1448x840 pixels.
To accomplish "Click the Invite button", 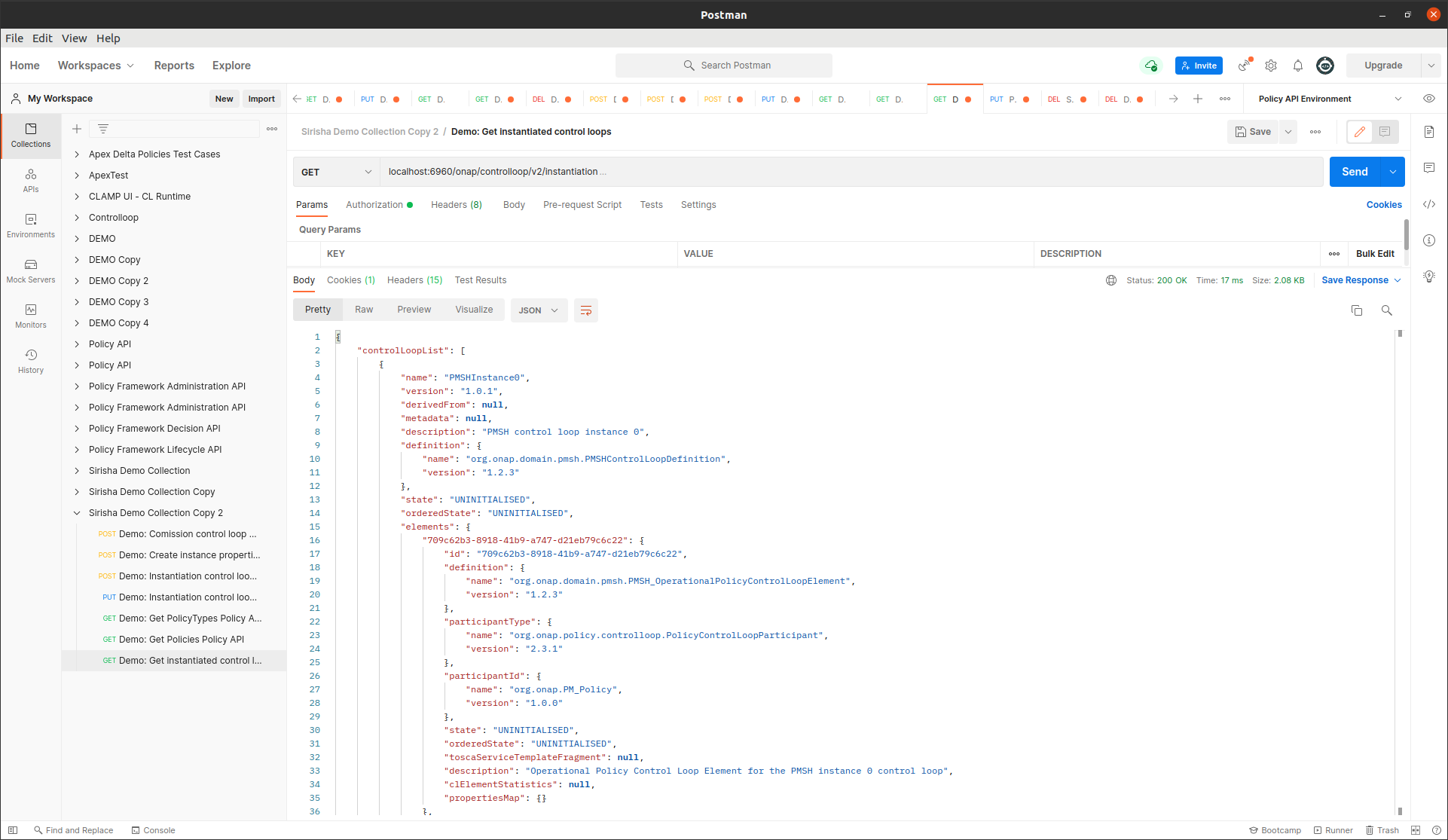I will click(1199, 66).
